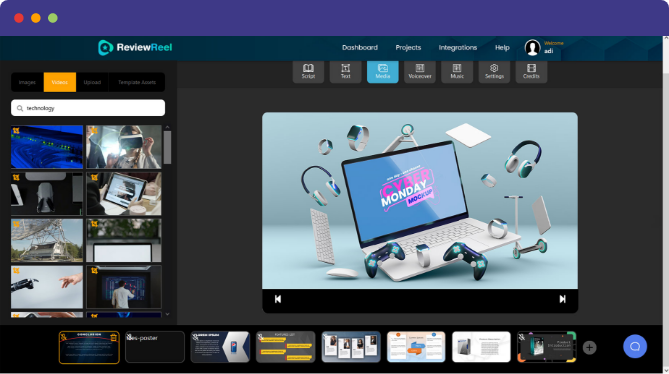Open the Script tool
This screenshot has width=669, height=374.
pos(308,72)
